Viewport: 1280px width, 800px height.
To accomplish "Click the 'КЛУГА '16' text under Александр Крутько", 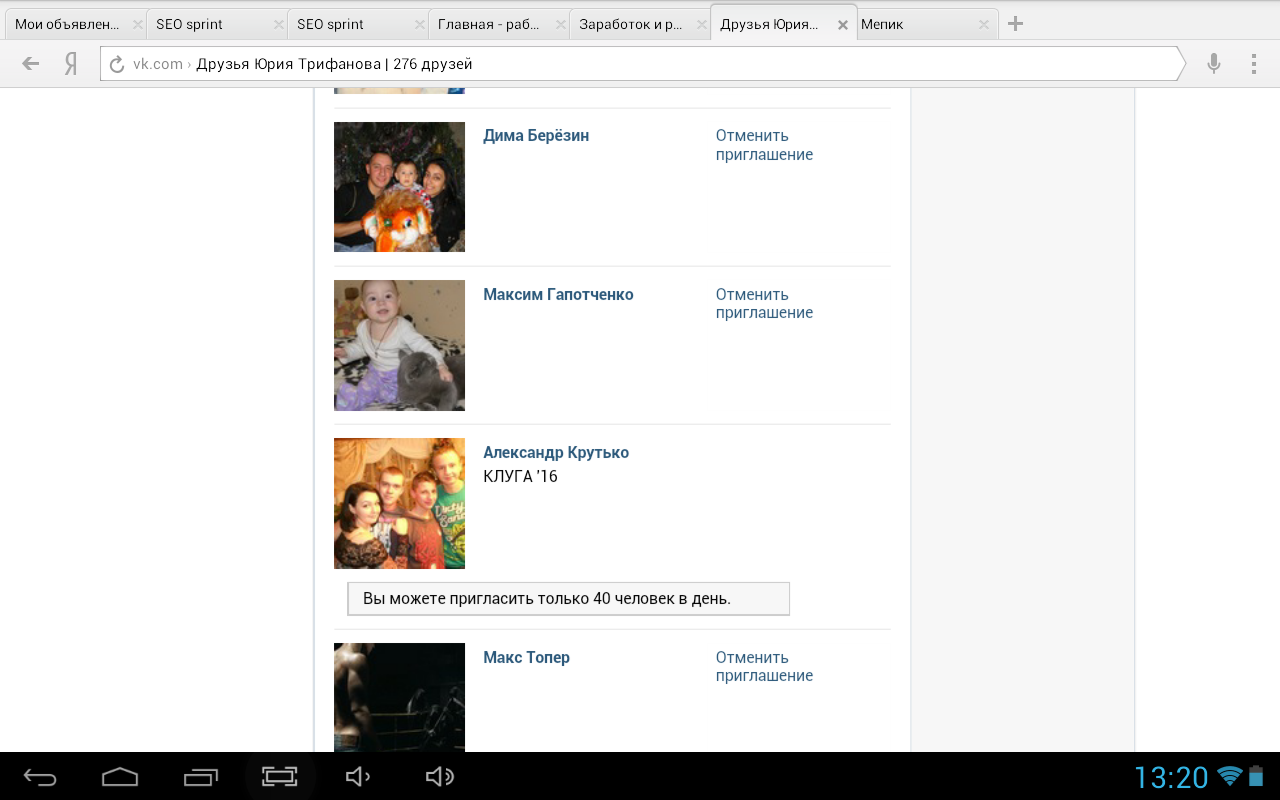I will 520,477.
